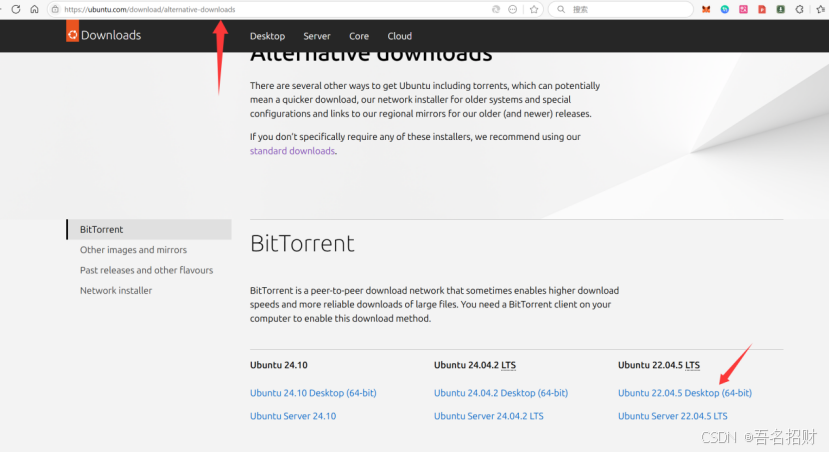This screenshot has height=453, width=829.
Task: Select BitTorrent in the side navigation
Action: click(x=149, y=229)
